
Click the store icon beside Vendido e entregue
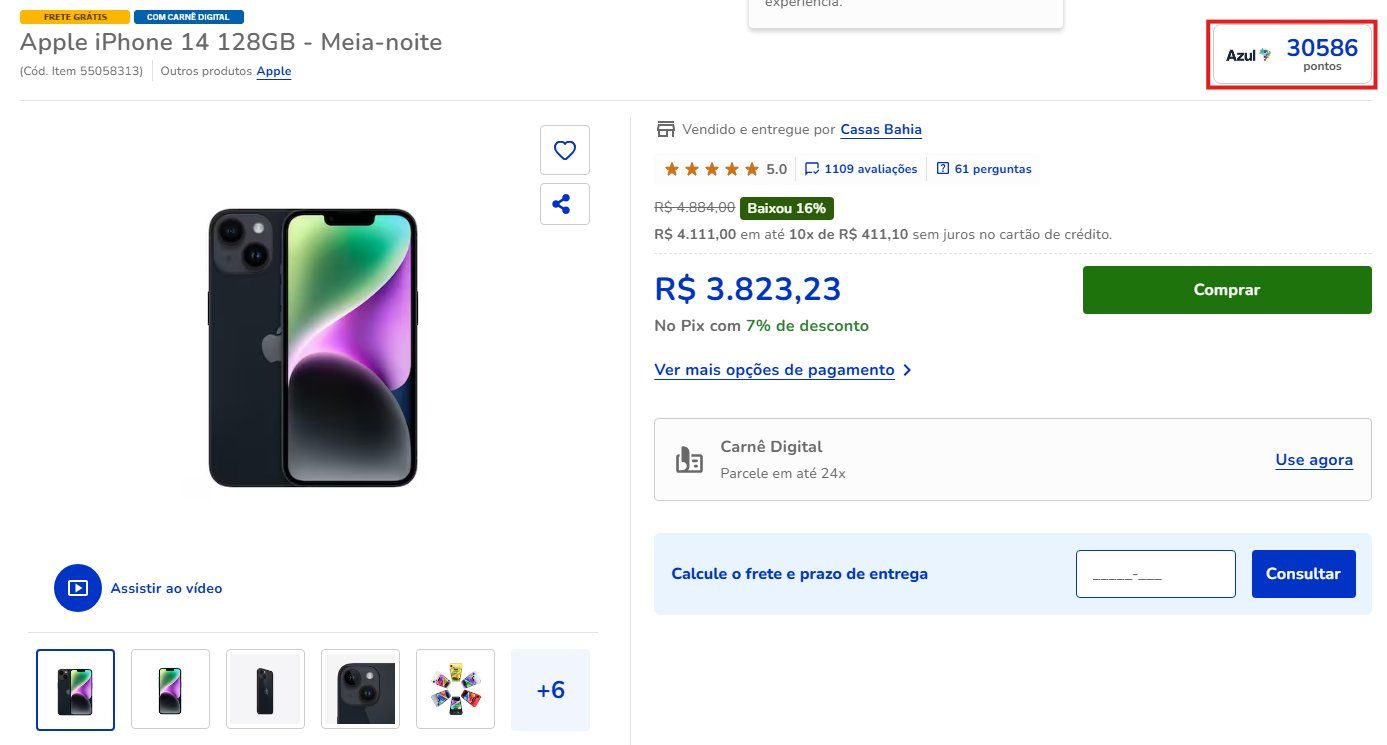[x=665, y=129]
